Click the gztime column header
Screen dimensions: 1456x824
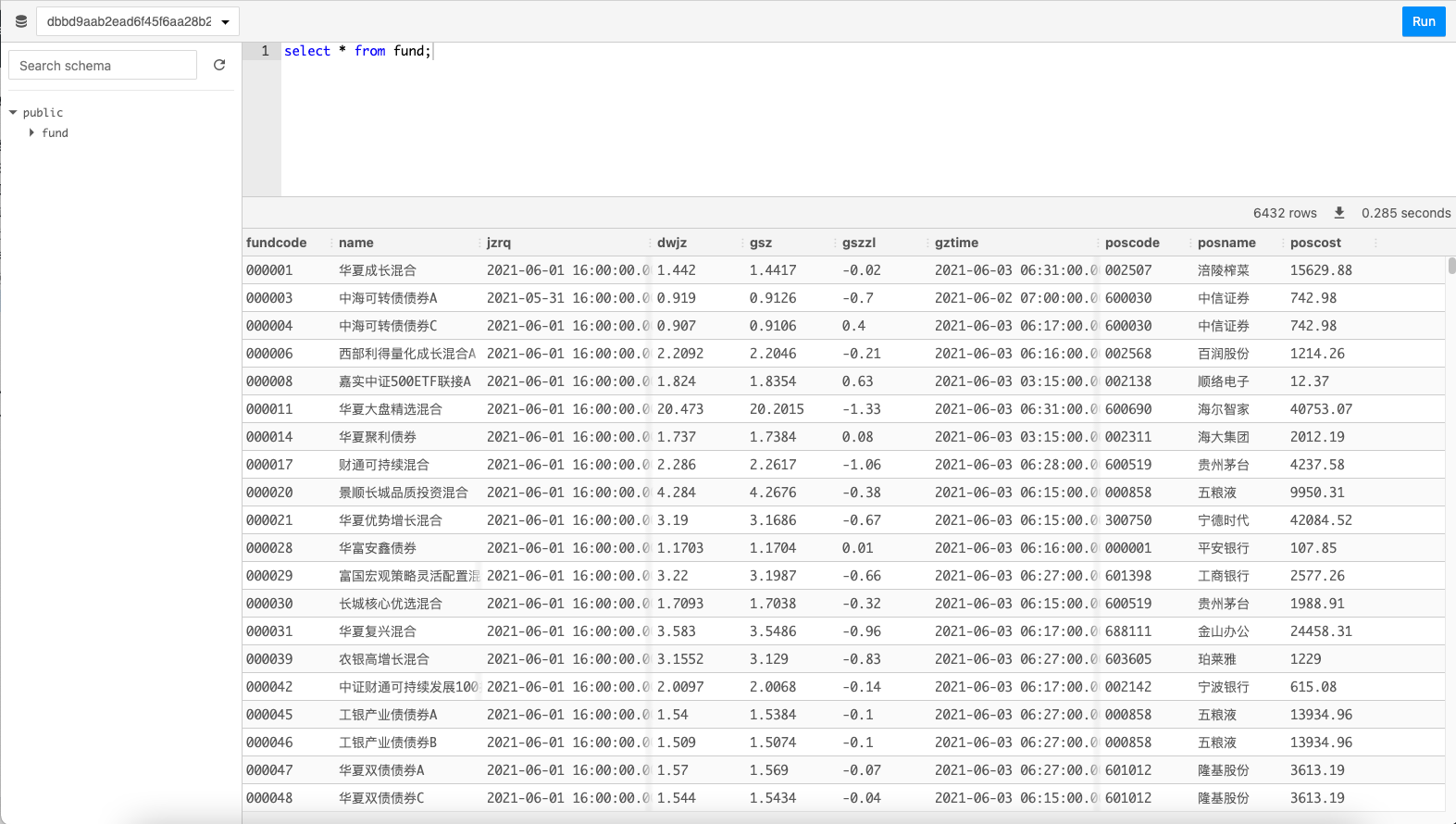tap(956, 243)
